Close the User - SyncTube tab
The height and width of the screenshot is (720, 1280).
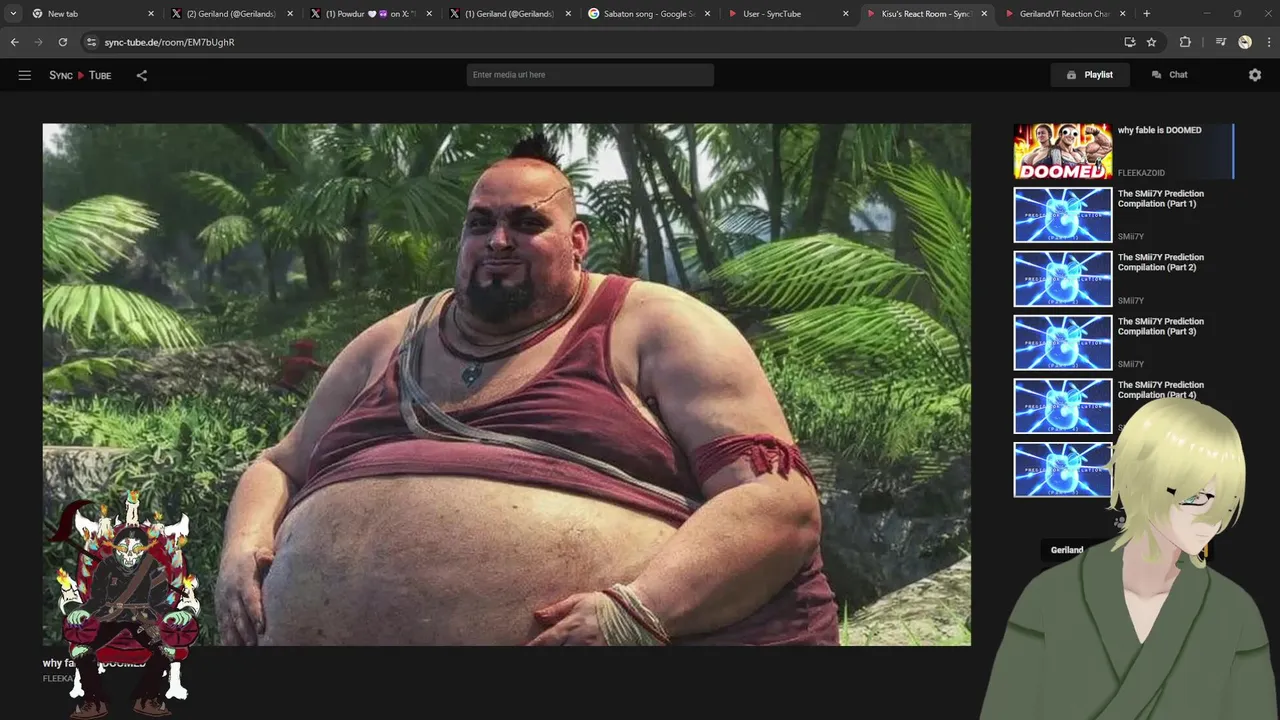point(845,14)
